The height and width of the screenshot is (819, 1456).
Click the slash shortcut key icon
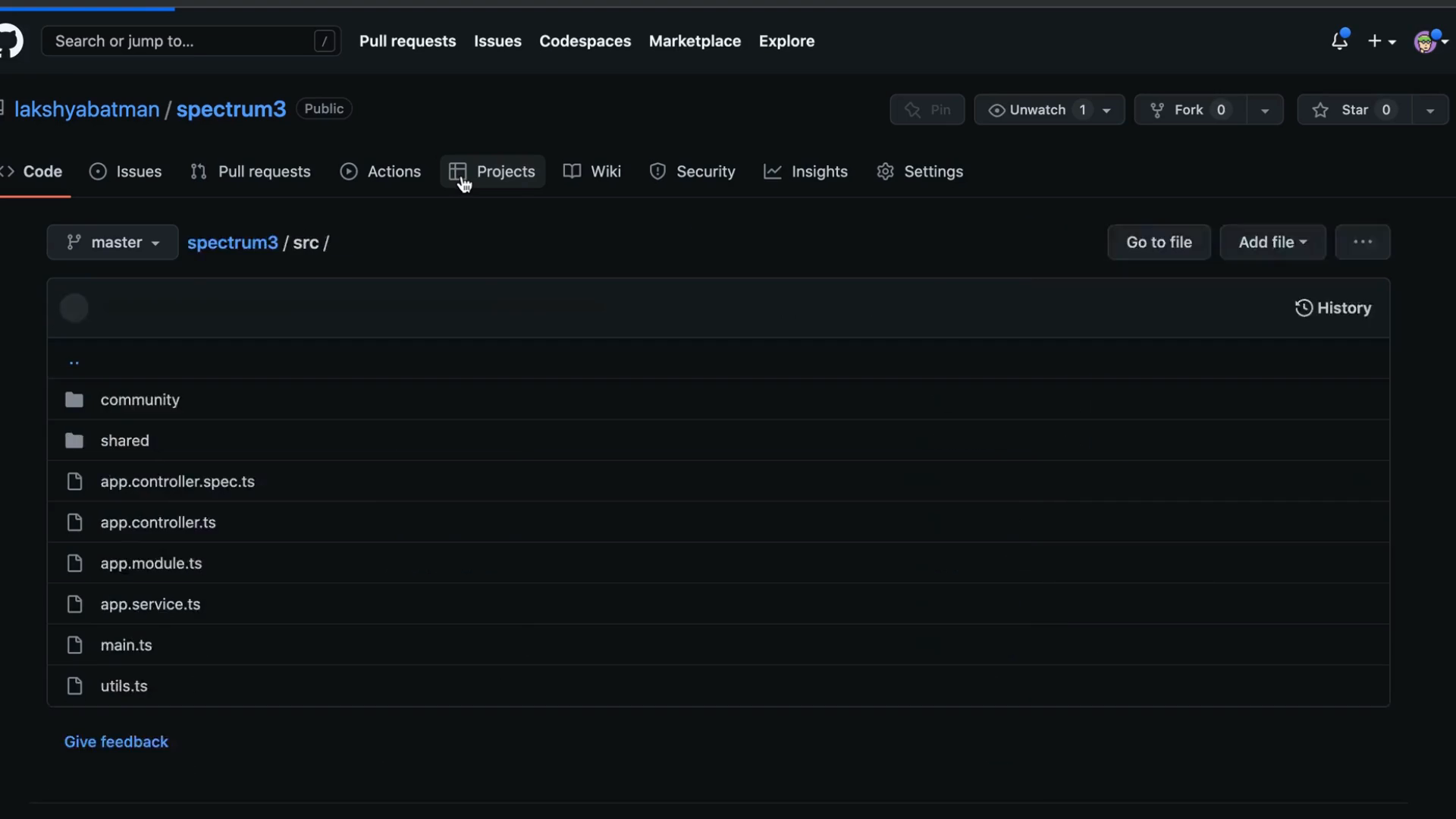tap(325, 41)
